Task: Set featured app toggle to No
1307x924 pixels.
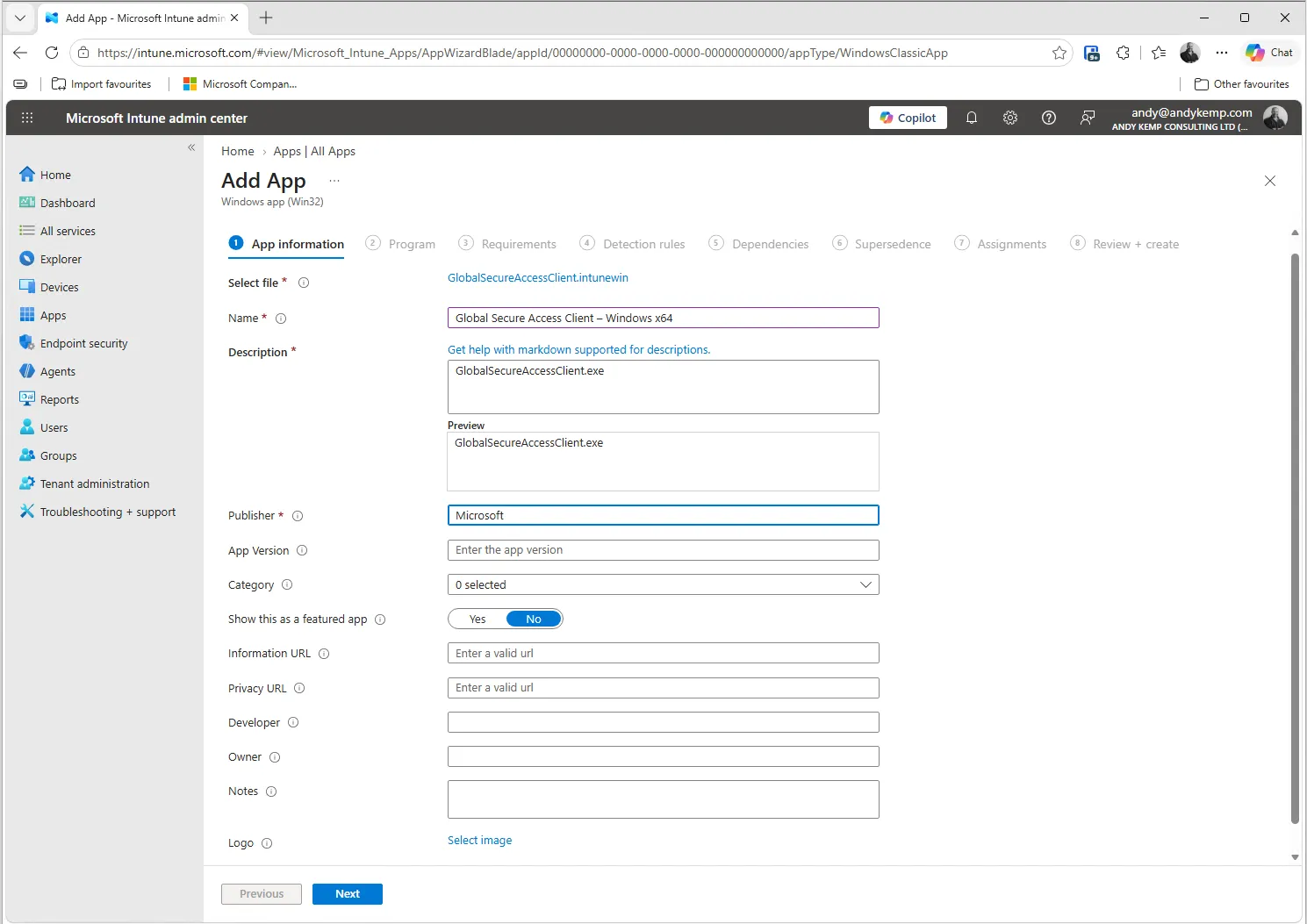Action: [x=534, y=620]
